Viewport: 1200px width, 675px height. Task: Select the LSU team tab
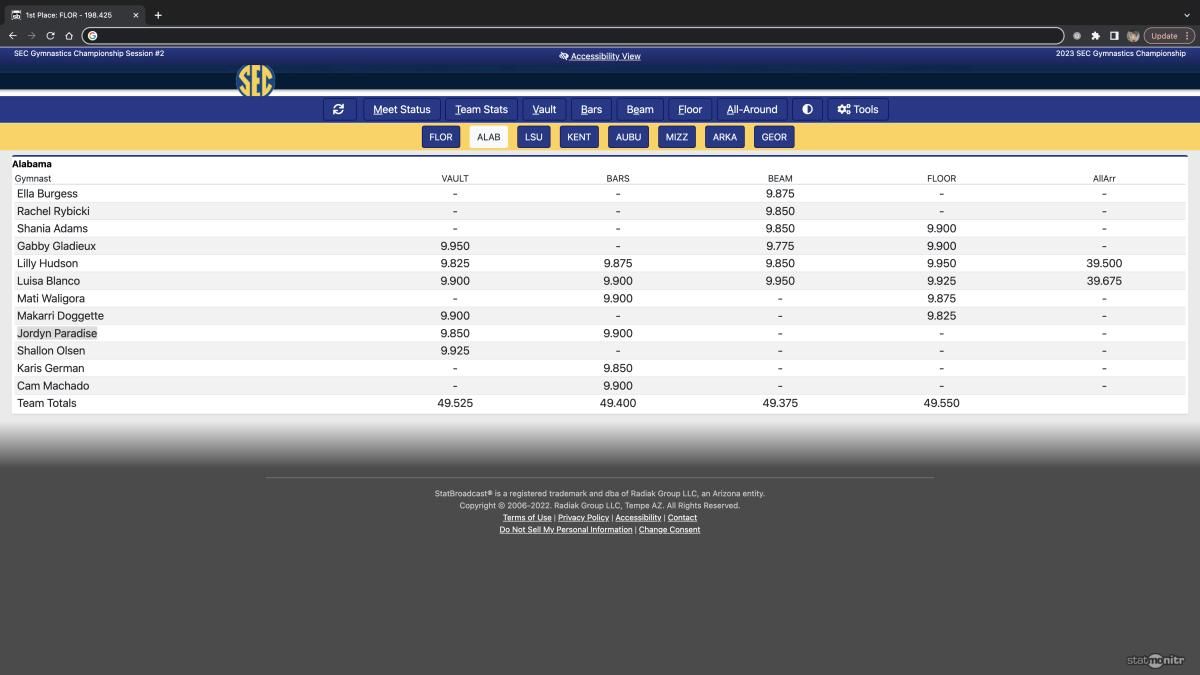[x=534, y=137]
